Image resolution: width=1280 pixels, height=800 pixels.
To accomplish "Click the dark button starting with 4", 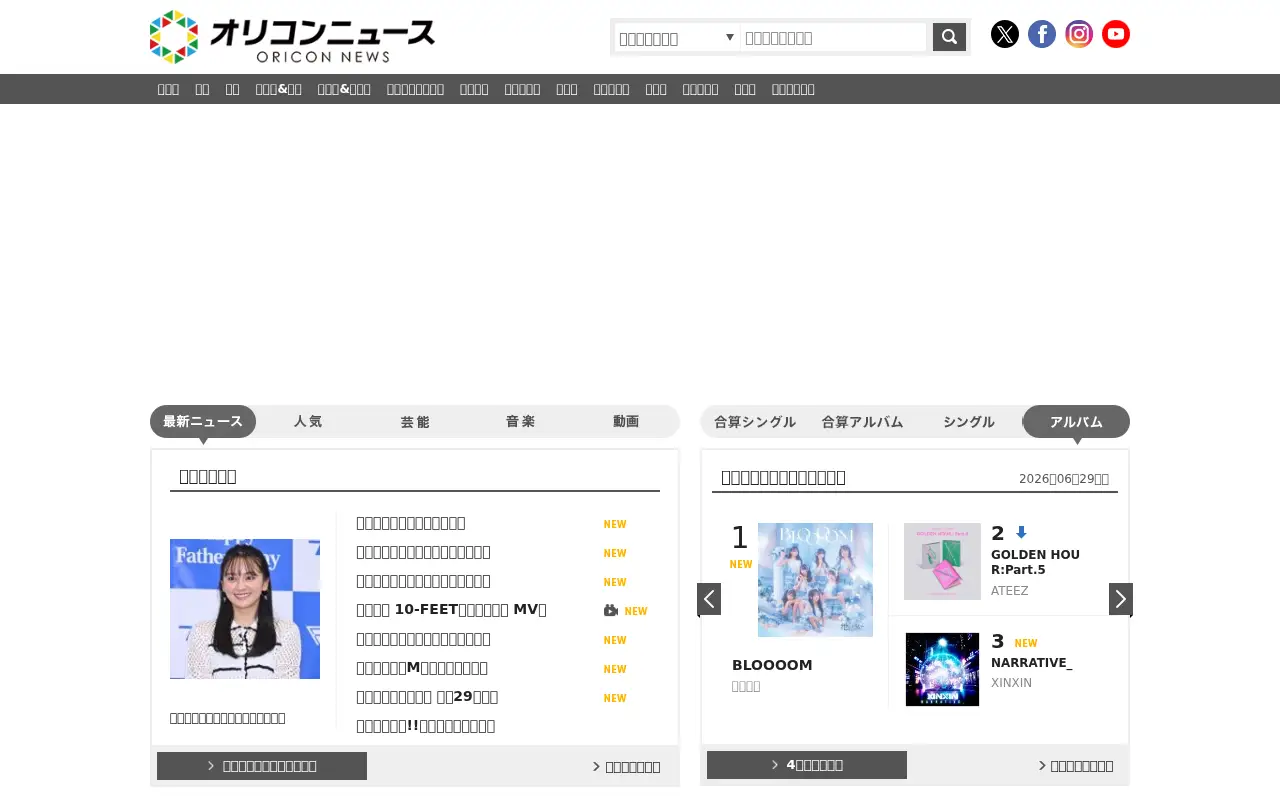I will coord(807,765).
